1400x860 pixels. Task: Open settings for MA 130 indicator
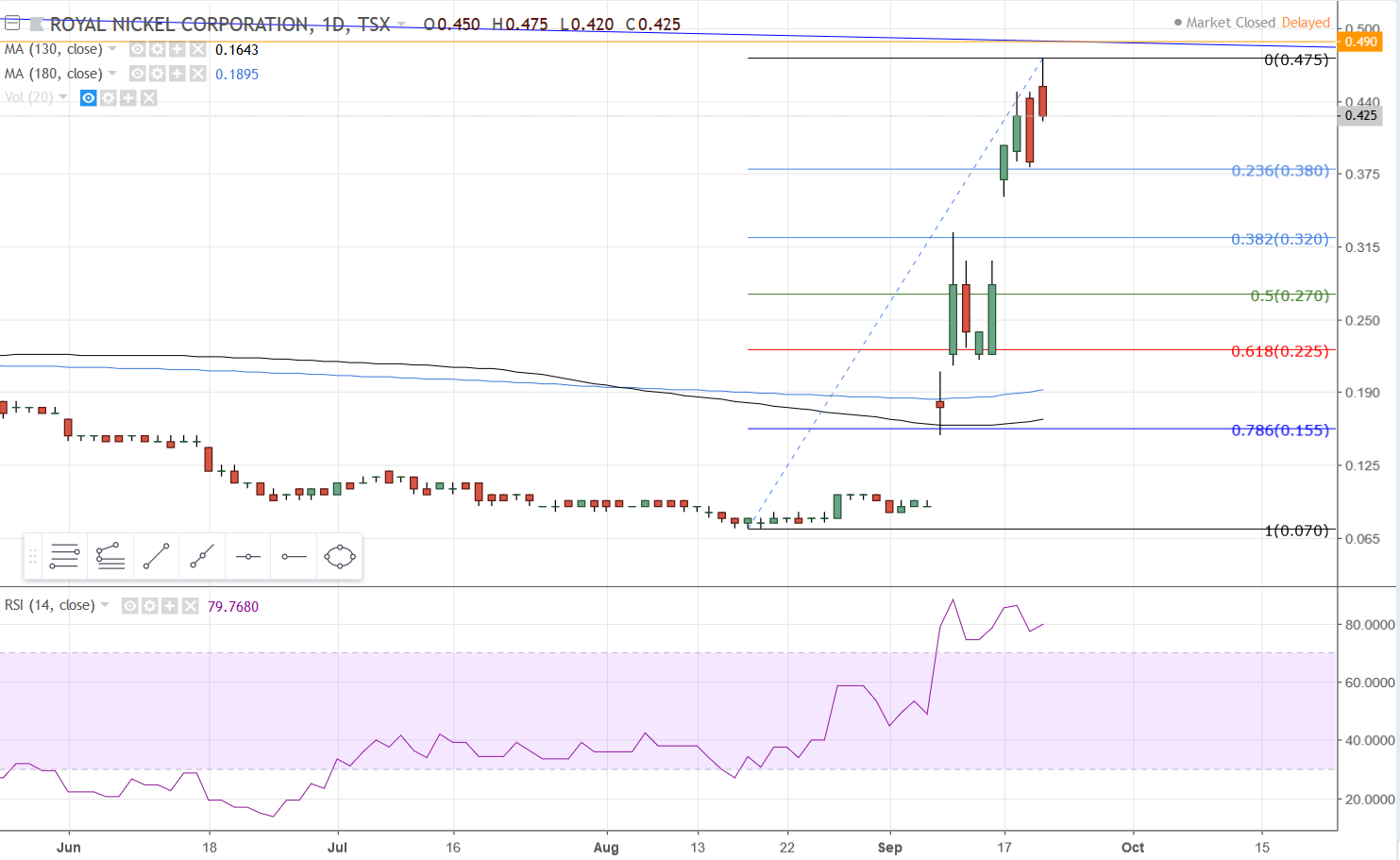coord(157,49)
